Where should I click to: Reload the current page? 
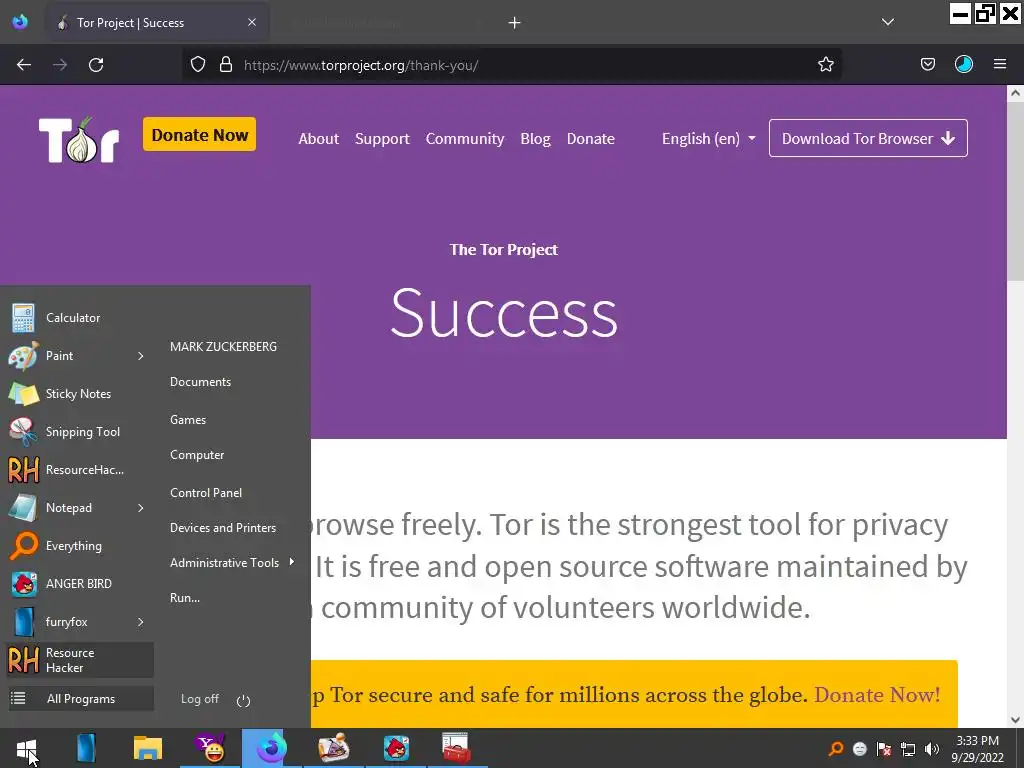coord(96,65)
